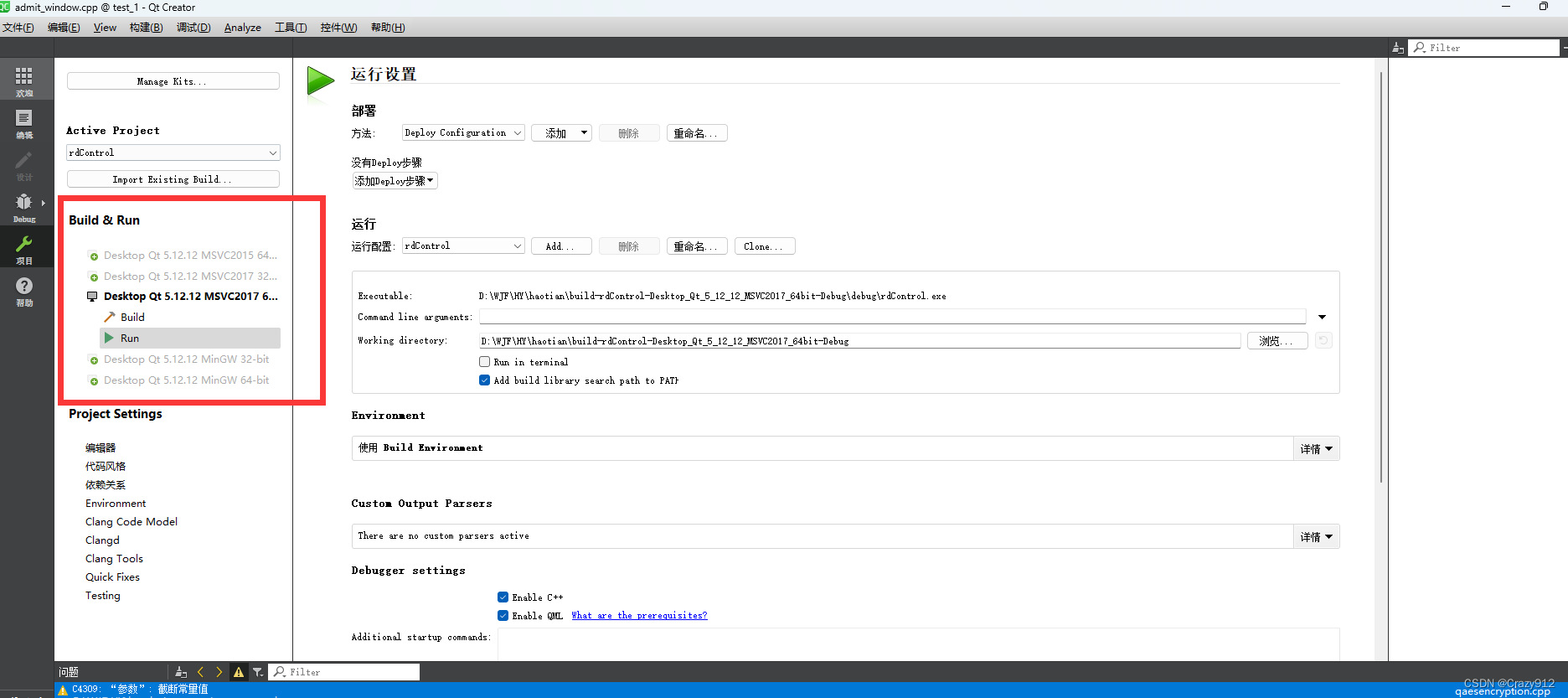The width and height of the screenshot is (1568, 698).
Task: Open the Design (设计) mode
Action: tap(24, 165)
